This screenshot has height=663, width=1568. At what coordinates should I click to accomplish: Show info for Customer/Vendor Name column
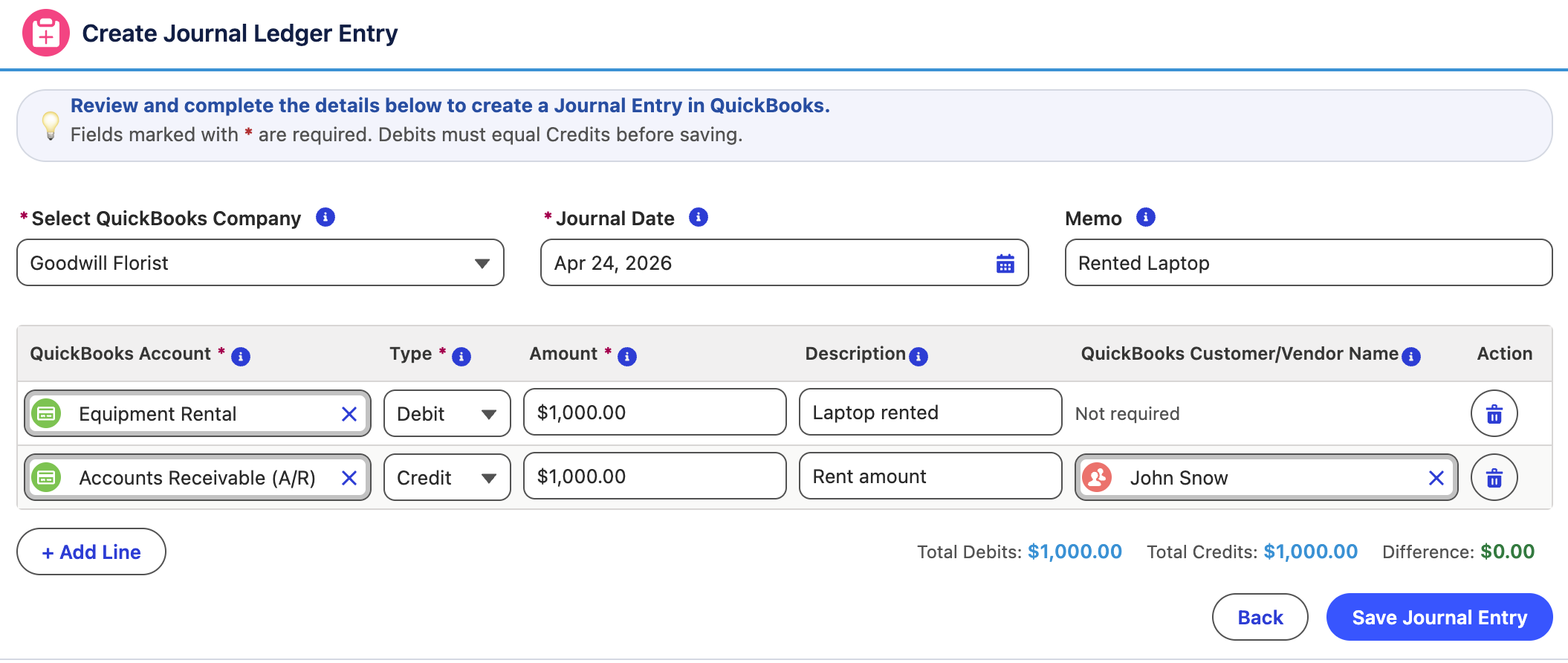click(x=1411, y=357)
